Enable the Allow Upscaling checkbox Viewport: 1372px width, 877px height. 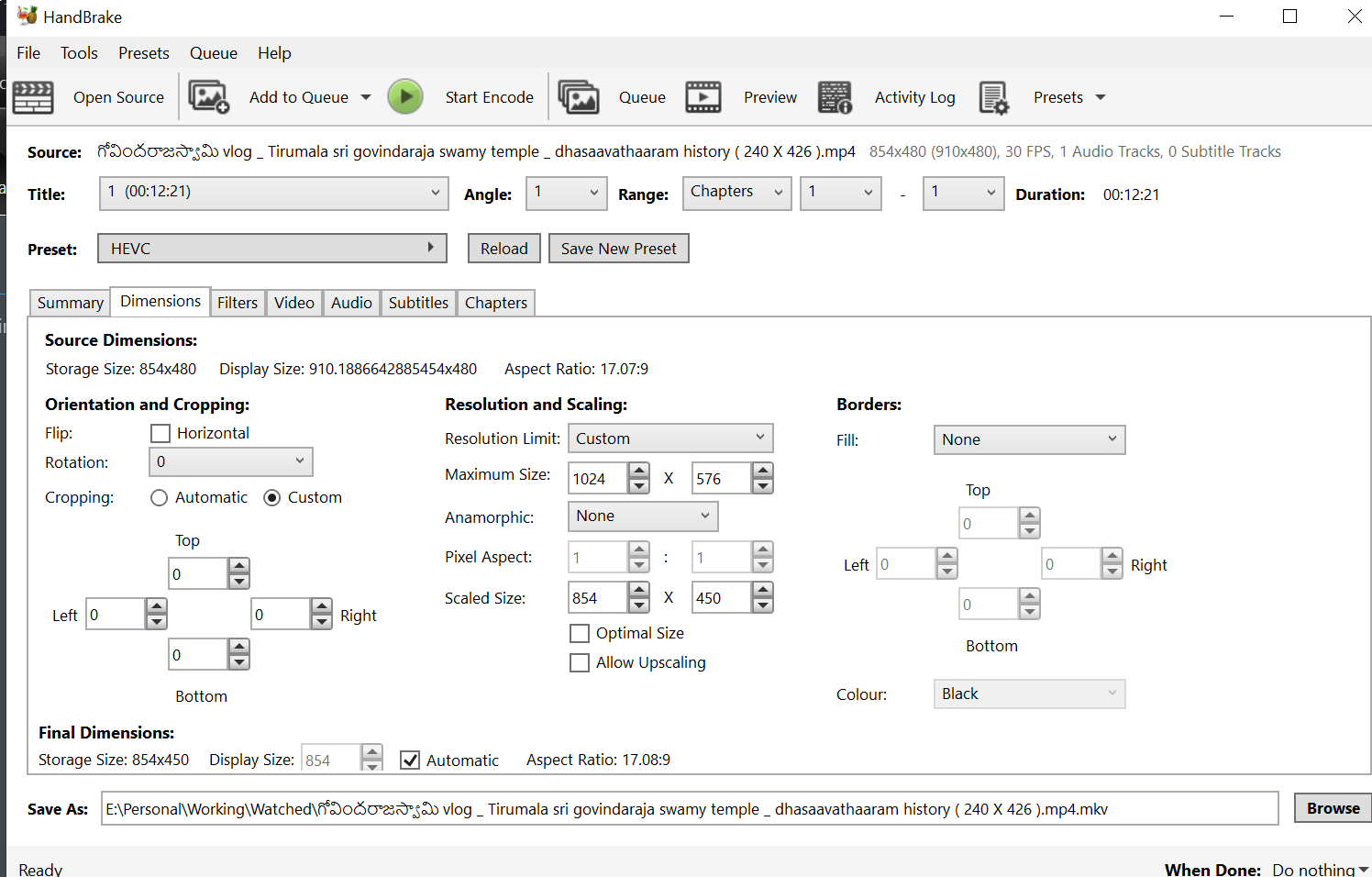click(580, 662)
